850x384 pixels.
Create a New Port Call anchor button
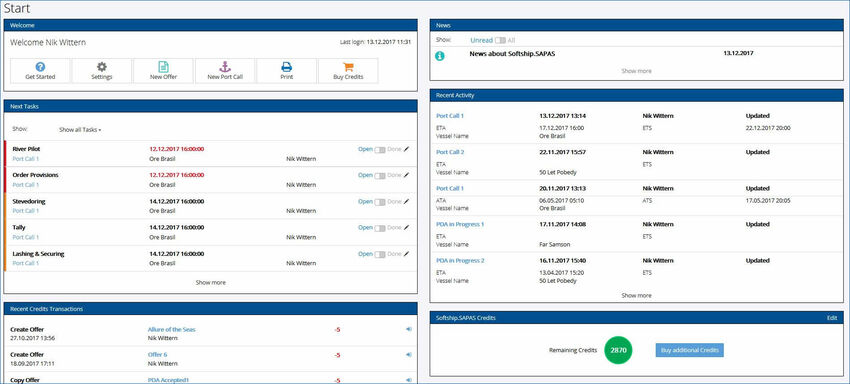click(x=224, y=71)
